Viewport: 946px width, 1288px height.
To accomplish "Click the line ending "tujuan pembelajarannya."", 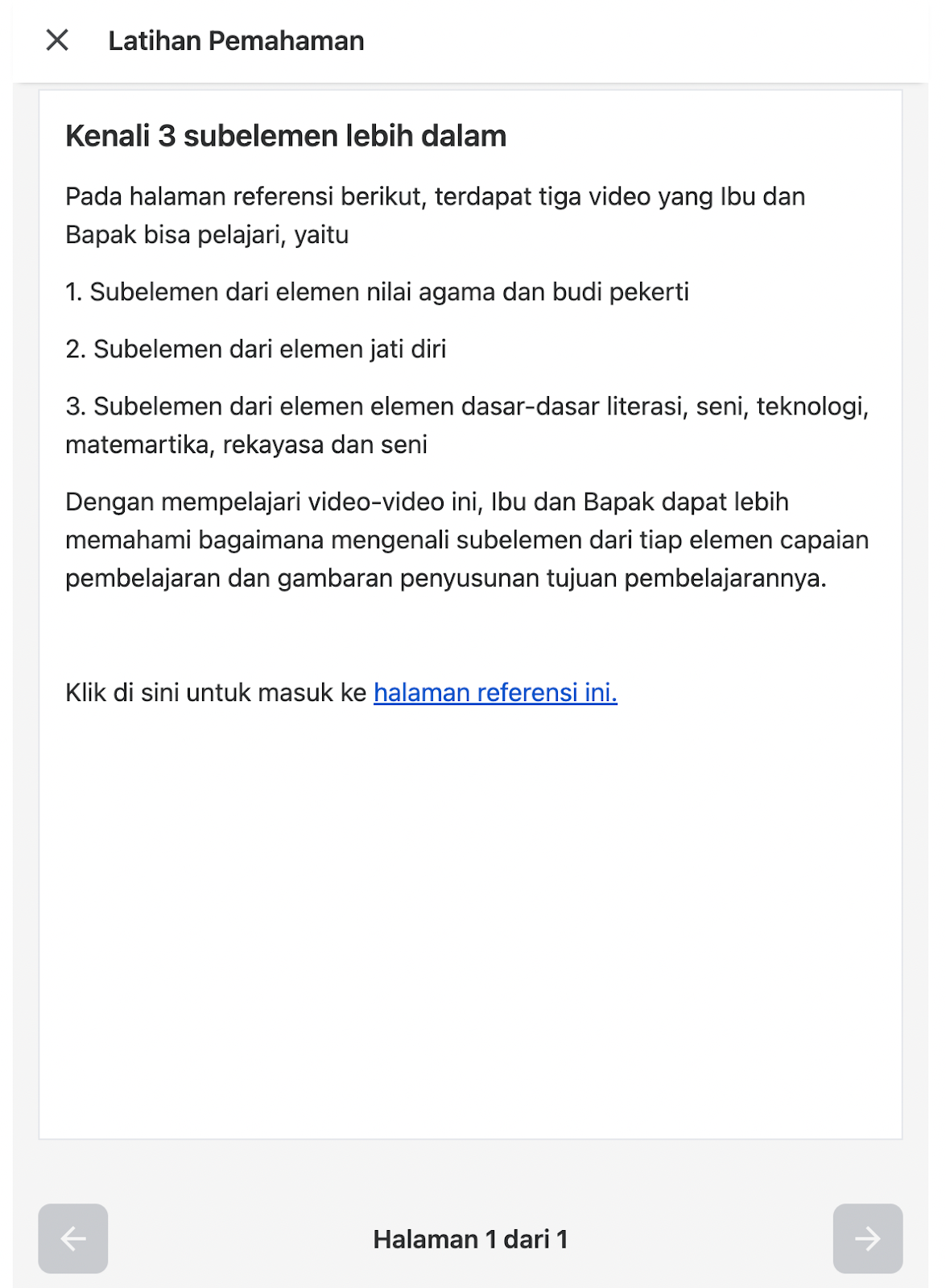I will point(446,578).
